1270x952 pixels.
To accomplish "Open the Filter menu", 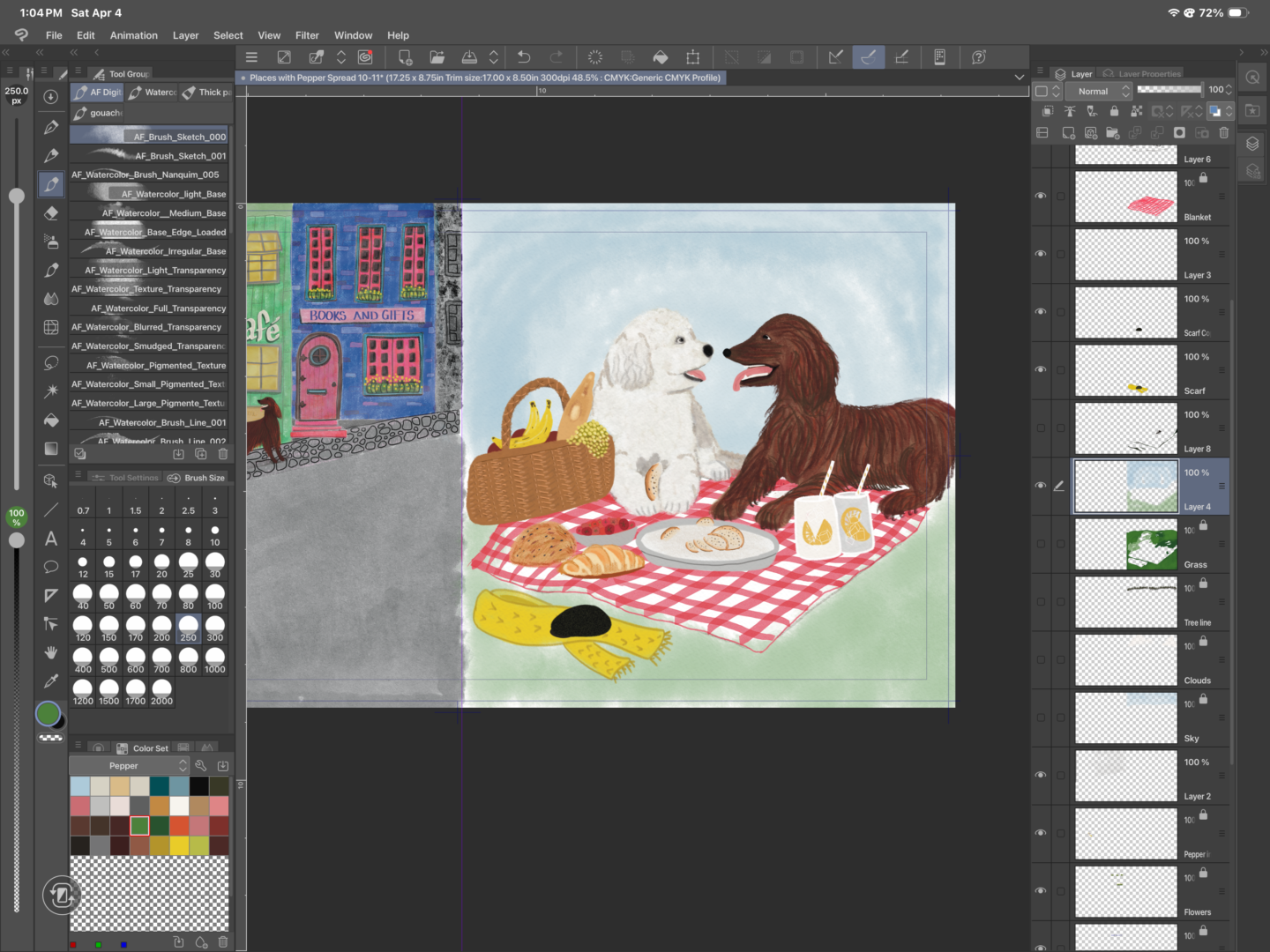I will [x=307, y=35].
